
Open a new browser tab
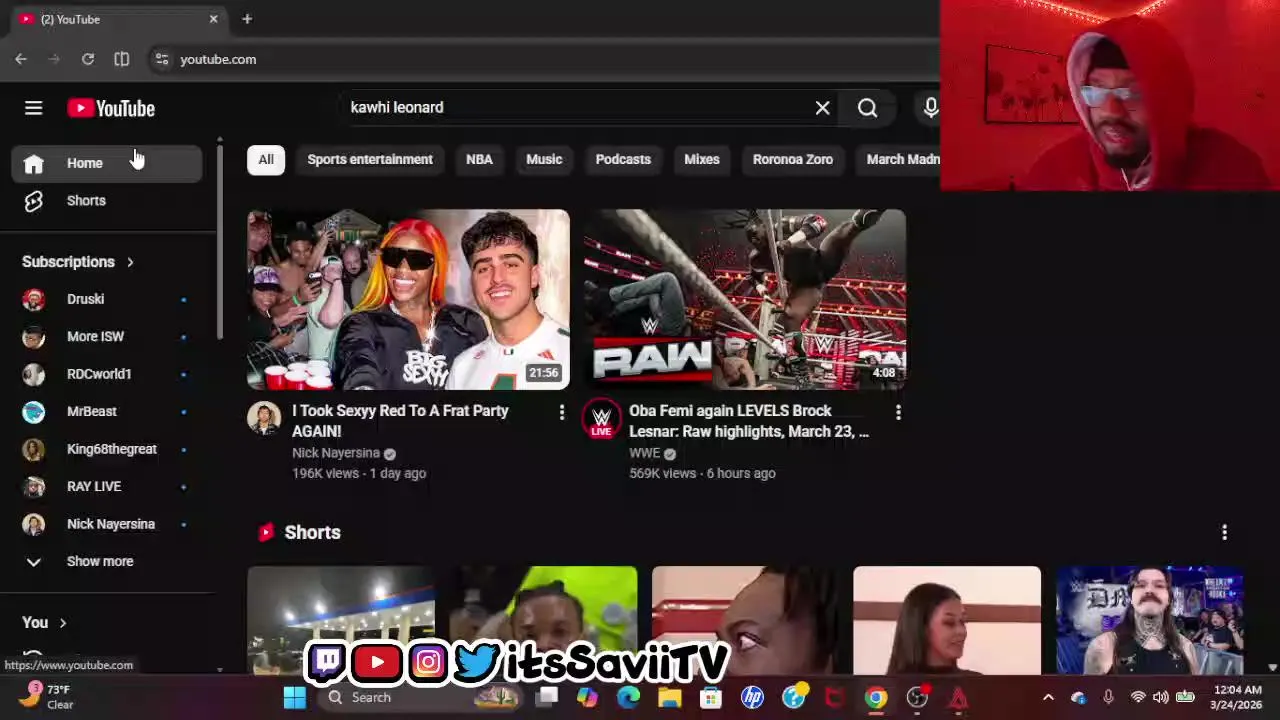tap(247, 19)
